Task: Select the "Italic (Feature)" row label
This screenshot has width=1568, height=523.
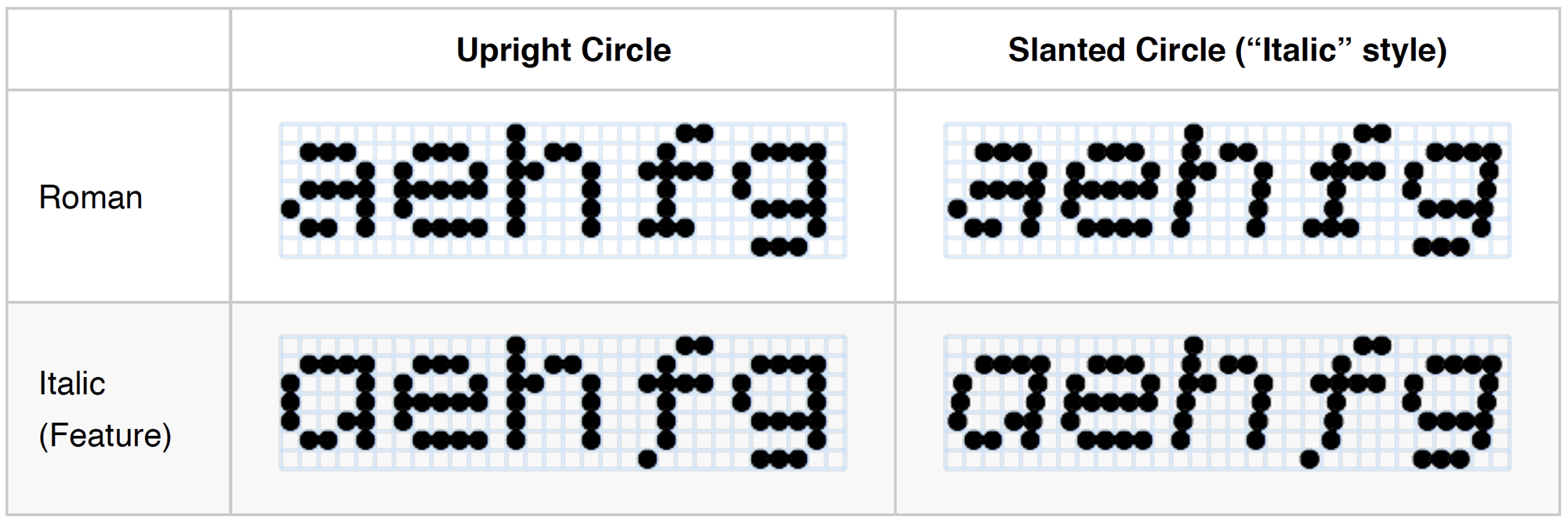Action: (104, 409)
